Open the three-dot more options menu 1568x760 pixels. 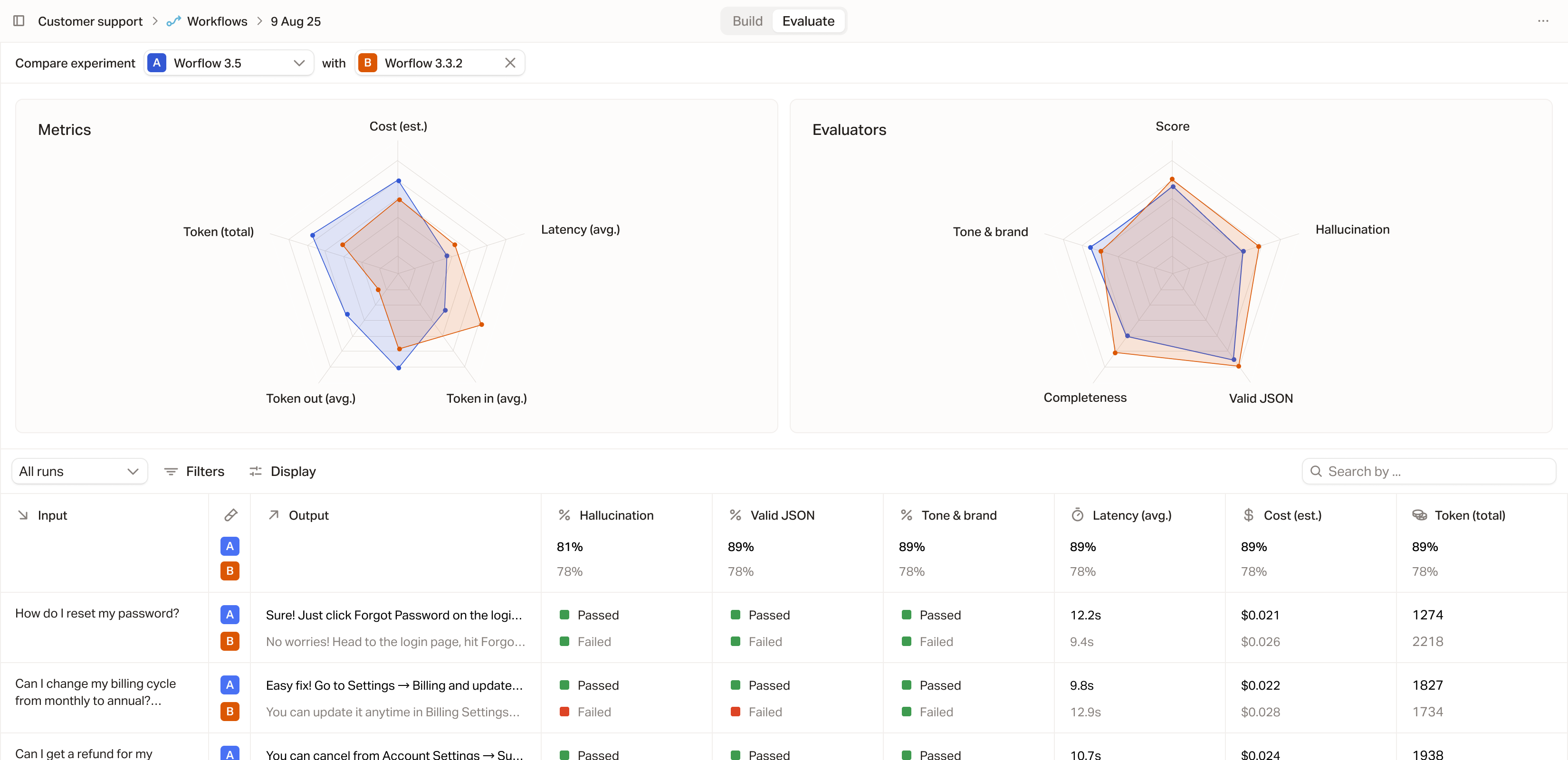tap(1542, 21)
